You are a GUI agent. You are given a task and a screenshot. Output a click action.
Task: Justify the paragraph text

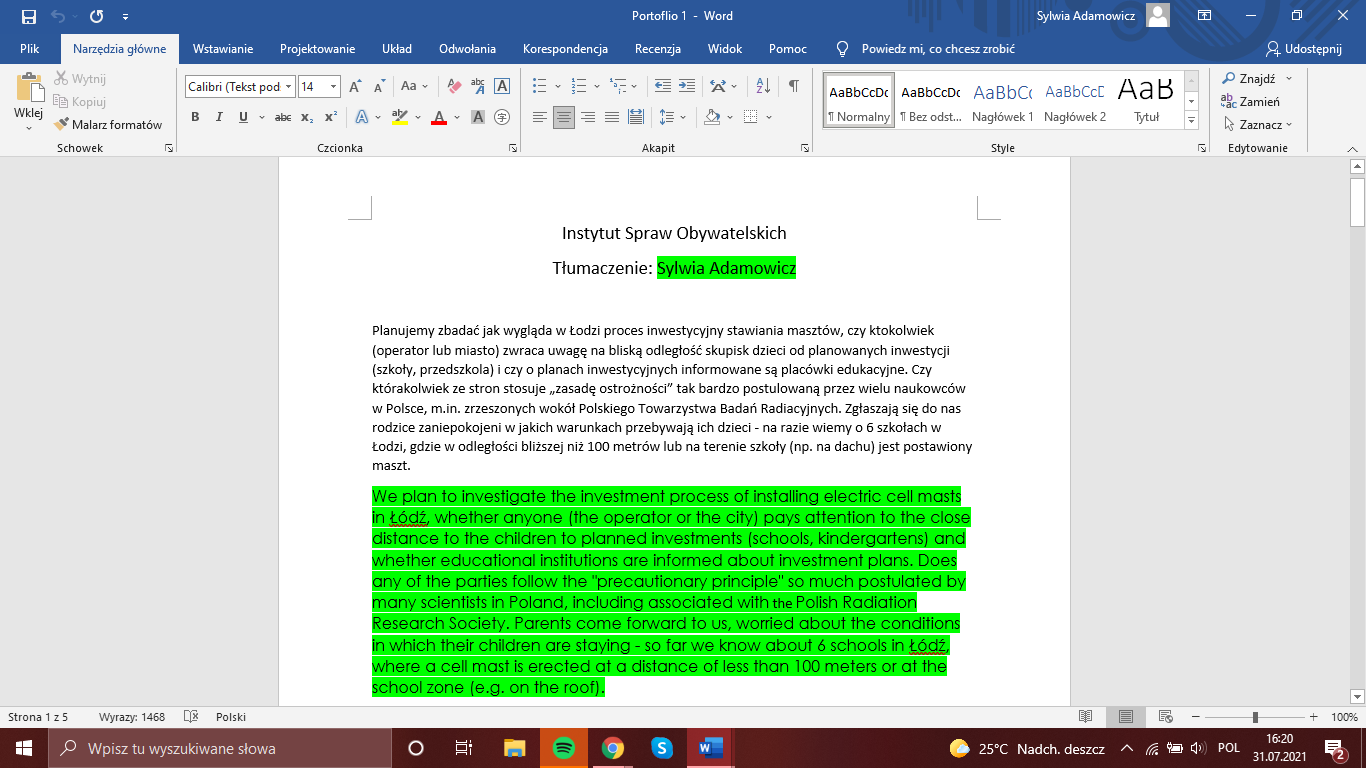click(x=612, y=117)
